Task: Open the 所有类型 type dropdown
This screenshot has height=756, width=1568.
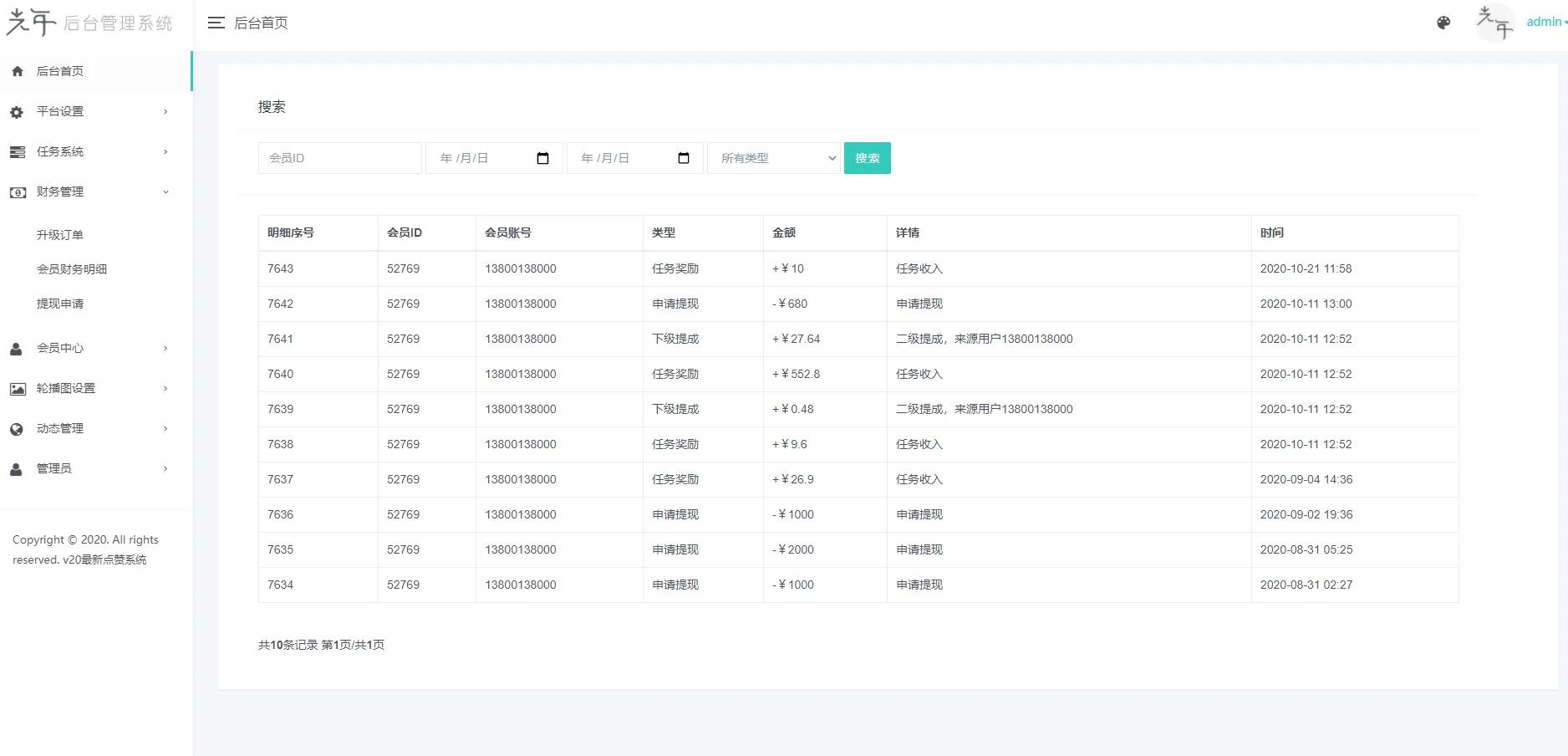Action: point(774,158)
